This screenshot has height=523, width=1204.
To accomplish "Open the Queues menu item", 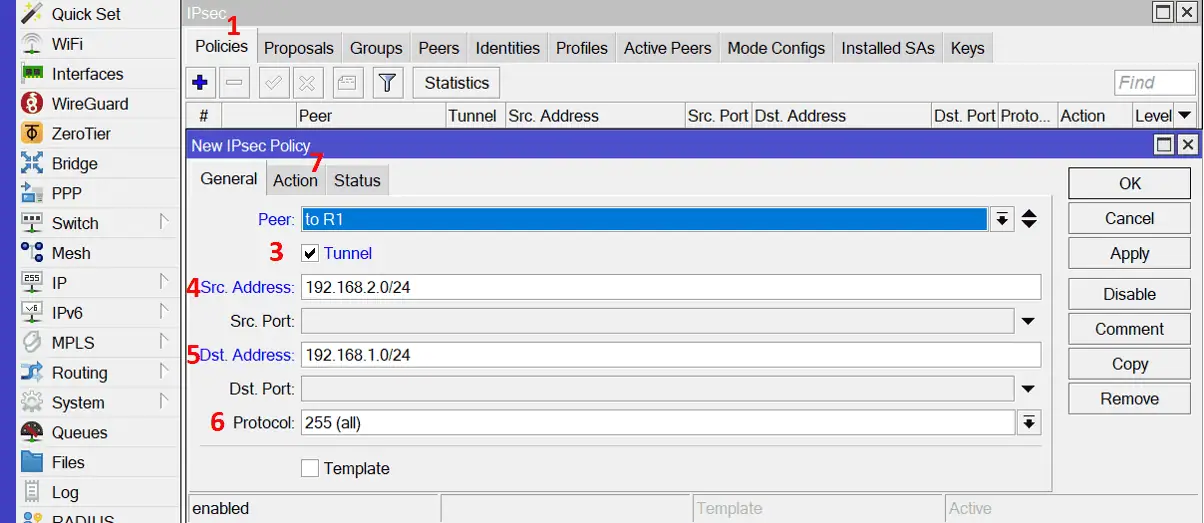I will tap(79, 433).
